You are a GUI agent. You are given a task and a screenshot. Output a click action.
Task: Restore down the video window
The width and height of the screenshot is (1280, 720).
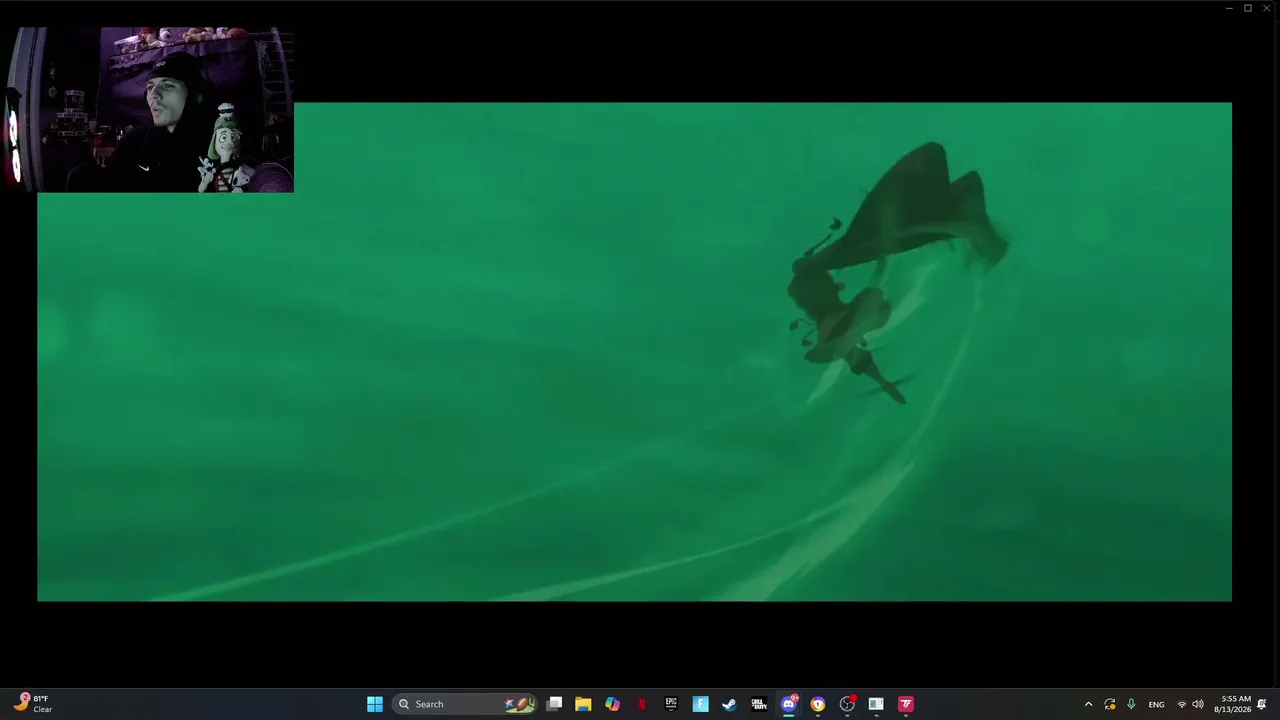(1248, 8)
